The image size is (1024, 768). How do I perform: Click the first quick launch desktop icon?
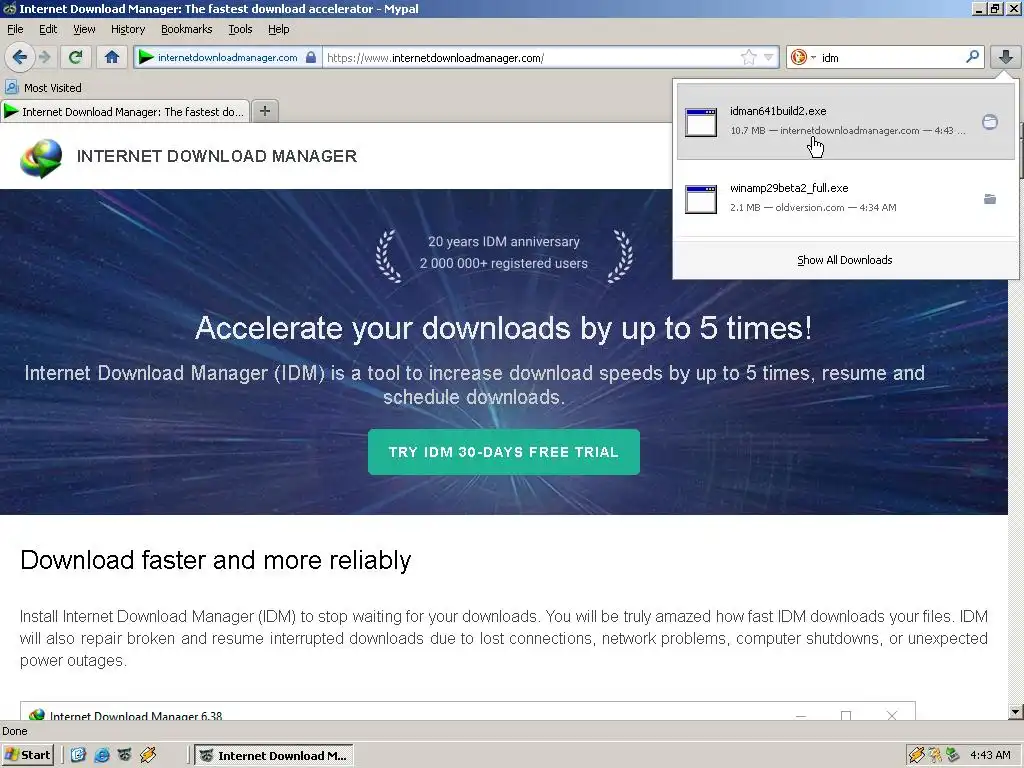pos(78,755)
